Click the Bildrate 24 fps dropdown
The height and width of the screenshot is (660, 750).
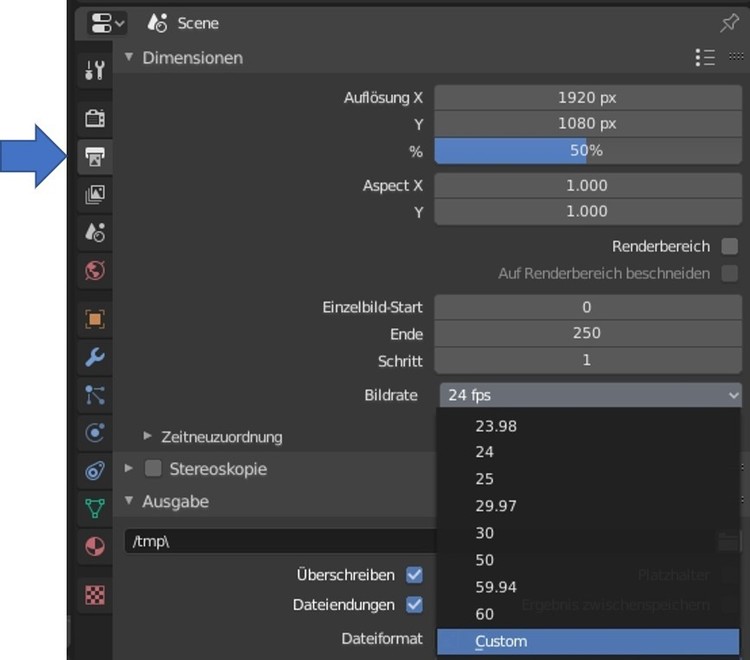click(590, 395)
